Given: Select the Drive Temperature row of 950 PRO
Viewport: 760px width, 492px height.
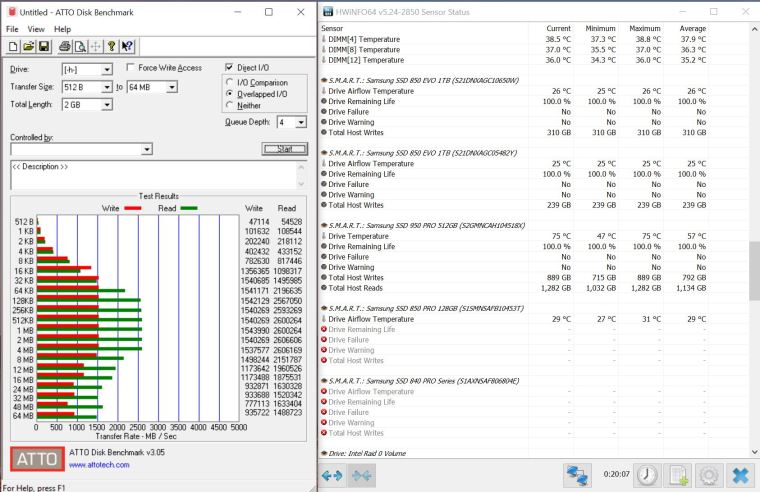Looking at the screenshot, I should point(514,236).
